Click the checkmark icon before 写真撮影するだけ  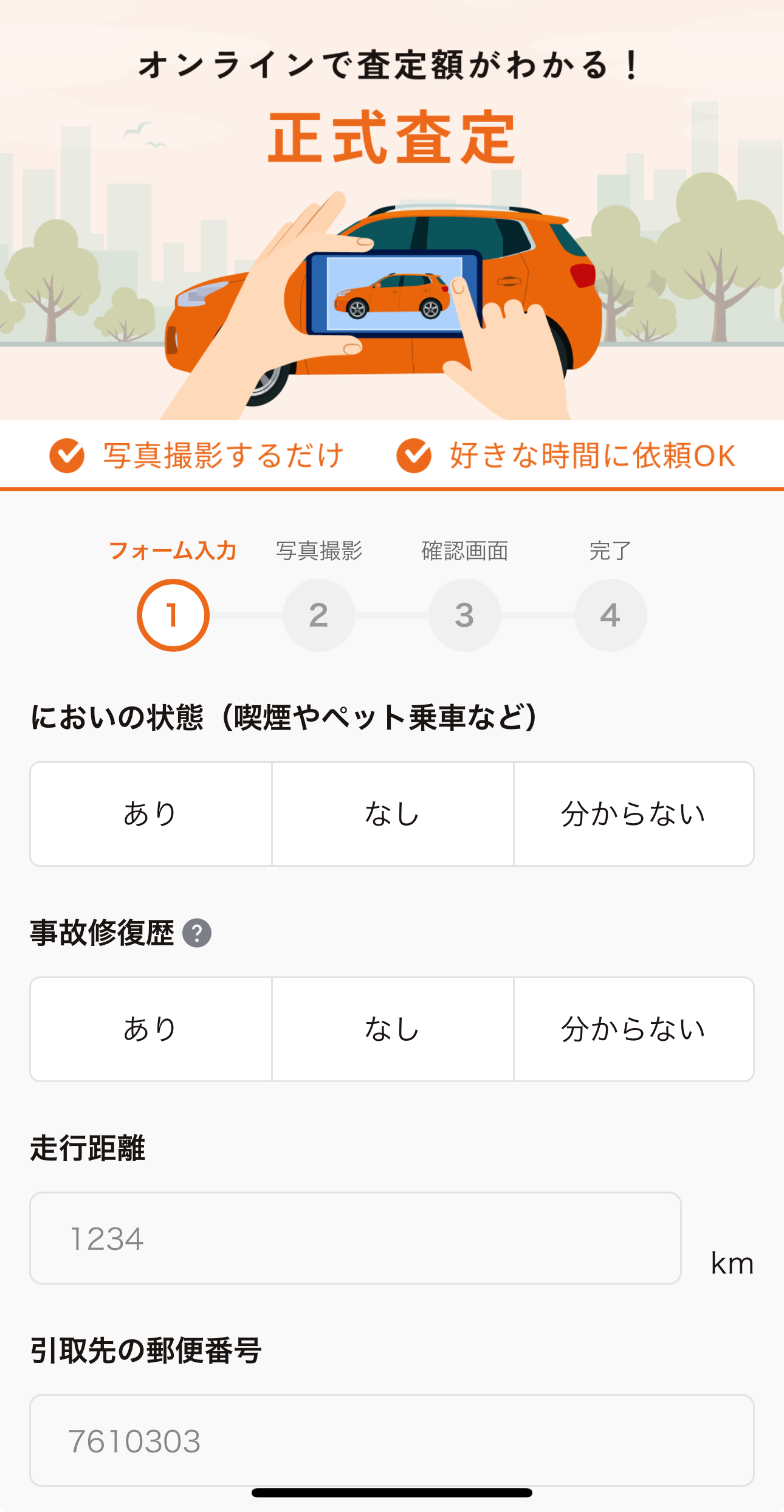pyautogui.click(x=67, y=456)
